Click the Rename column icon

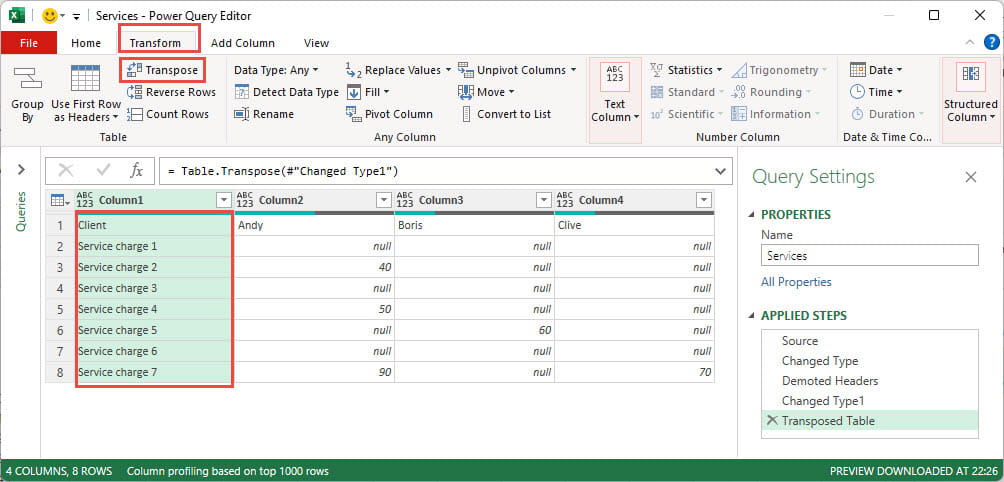pos(242,114)
